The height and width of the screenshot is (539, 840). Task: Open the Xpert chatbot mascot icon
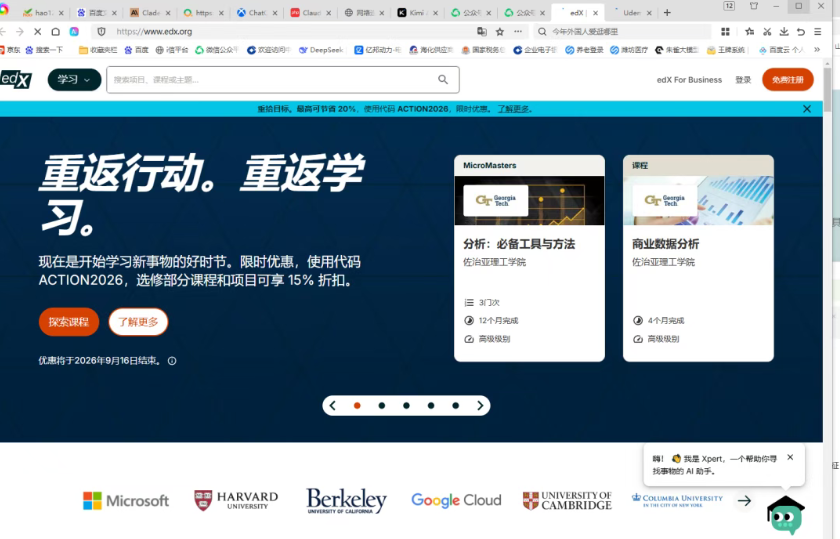[x=785, y=515]
